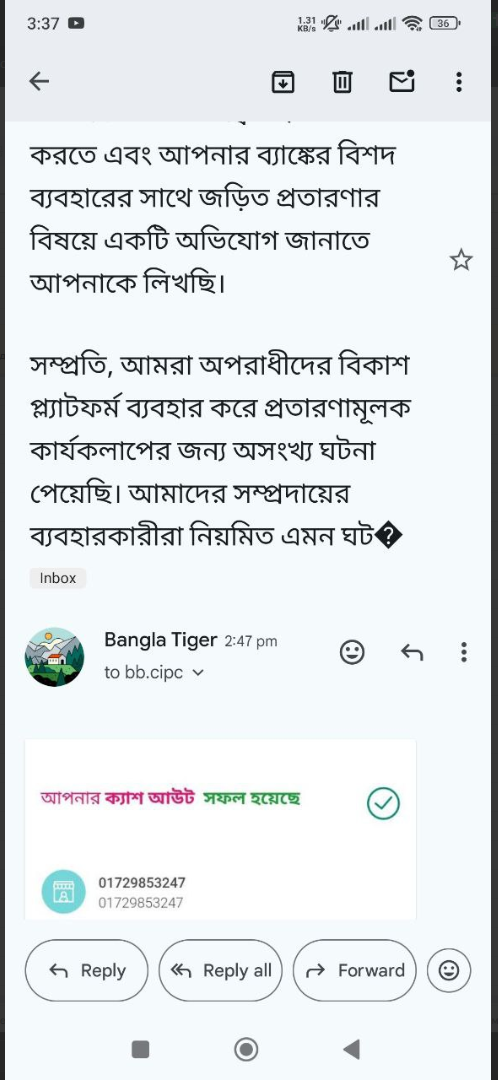Tap the back arrow to leave email

(x=39, y=82)
